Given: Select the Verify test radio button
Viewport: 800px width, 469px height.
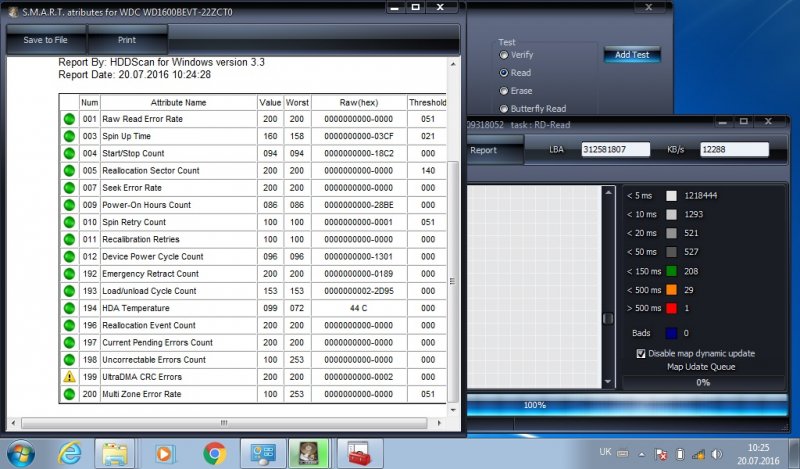Looking at the screenshot, I should pos(504,55).
